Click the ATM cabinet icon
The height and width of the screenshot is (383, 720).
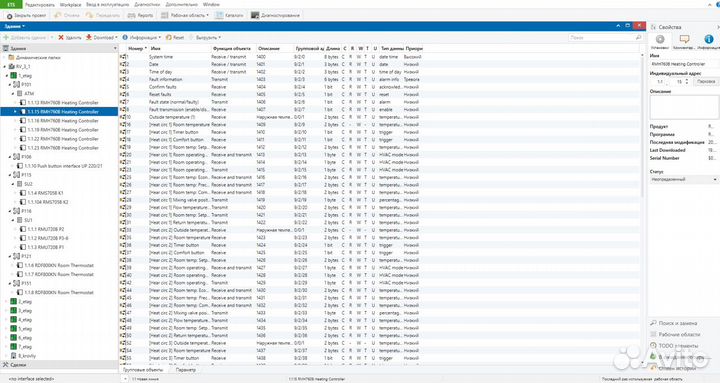pyautogui.click(x=20, y=94)
